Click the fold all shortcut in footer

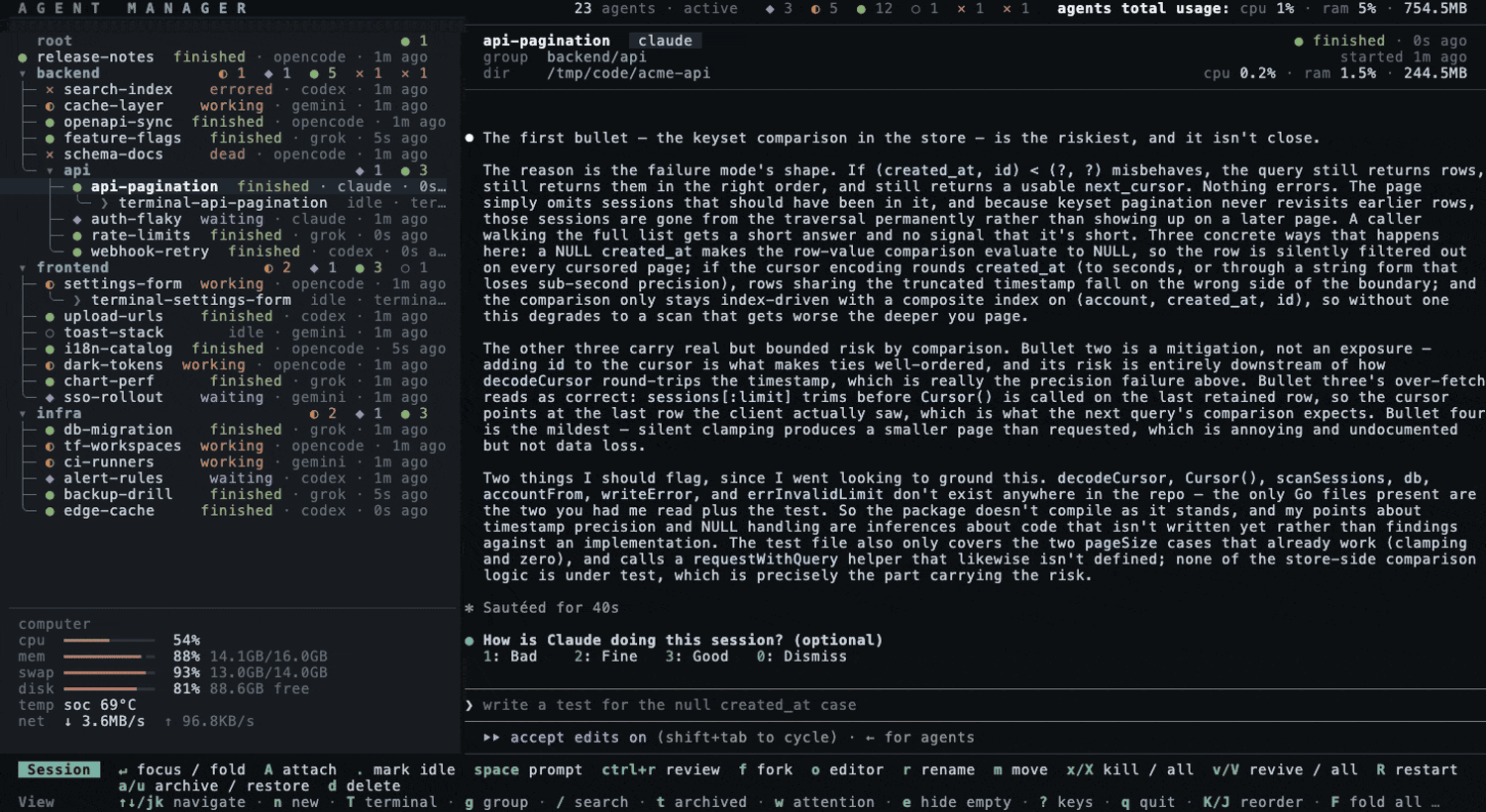[1376, 803]
